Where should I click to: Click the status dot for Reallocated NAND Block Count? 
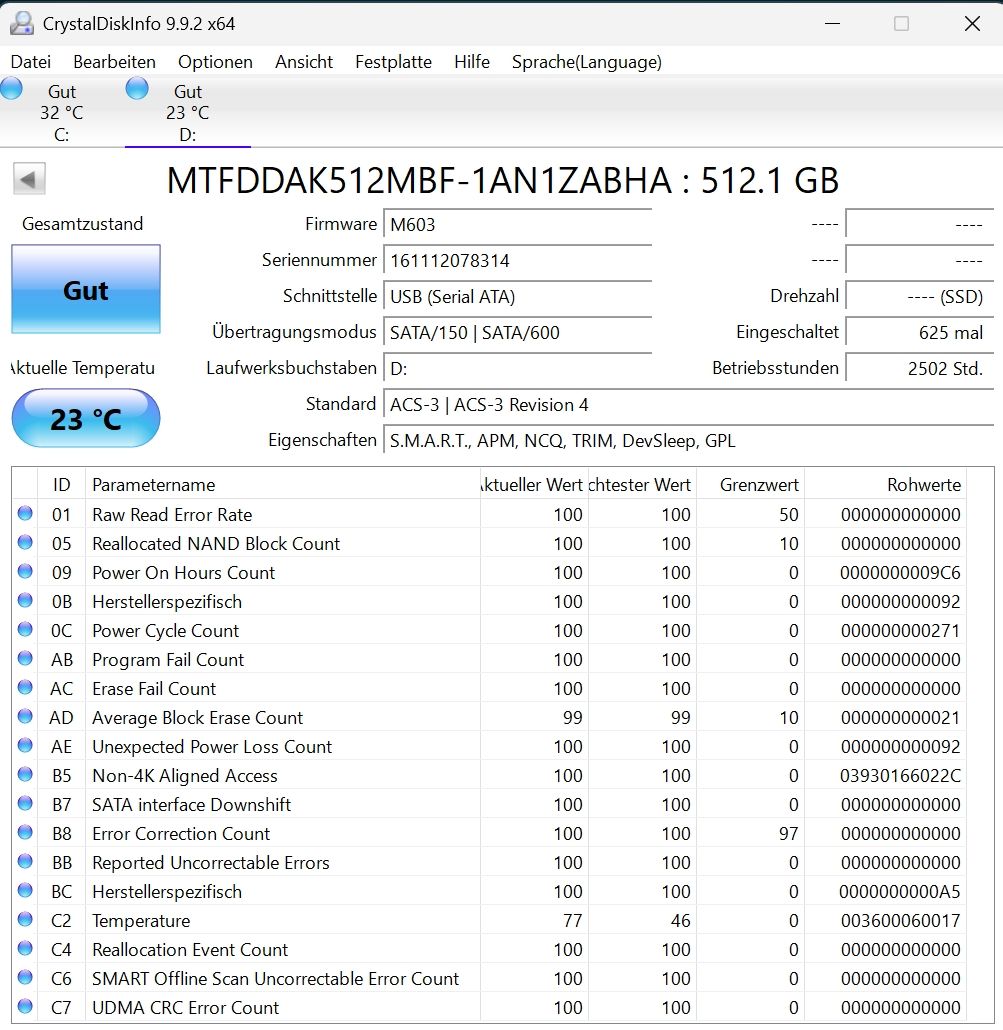[x=25, y=543]
